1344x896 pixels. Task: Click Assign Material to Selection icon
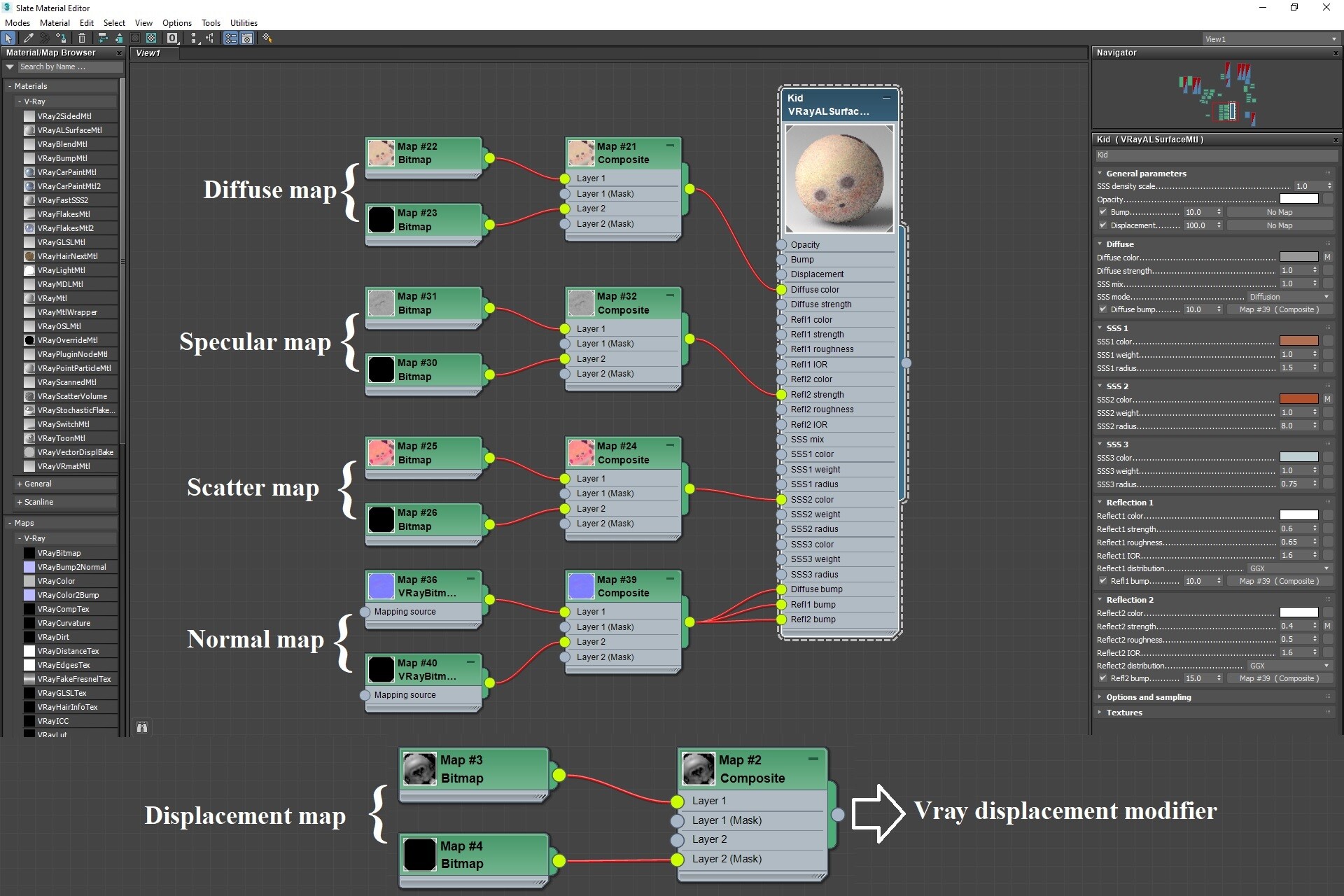click(x=62, y=38)
